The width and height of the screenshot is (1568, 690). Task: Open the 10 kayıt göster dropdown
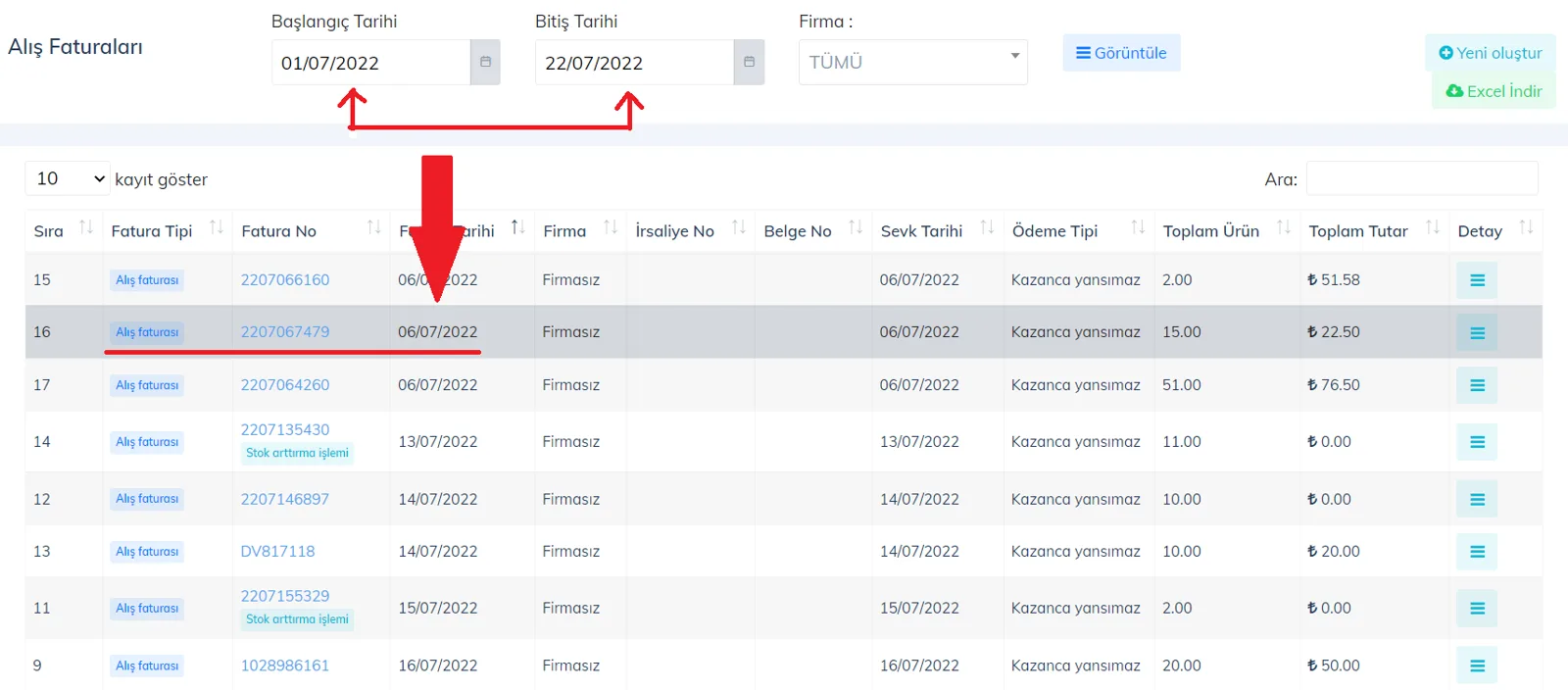tap(68, 178)
